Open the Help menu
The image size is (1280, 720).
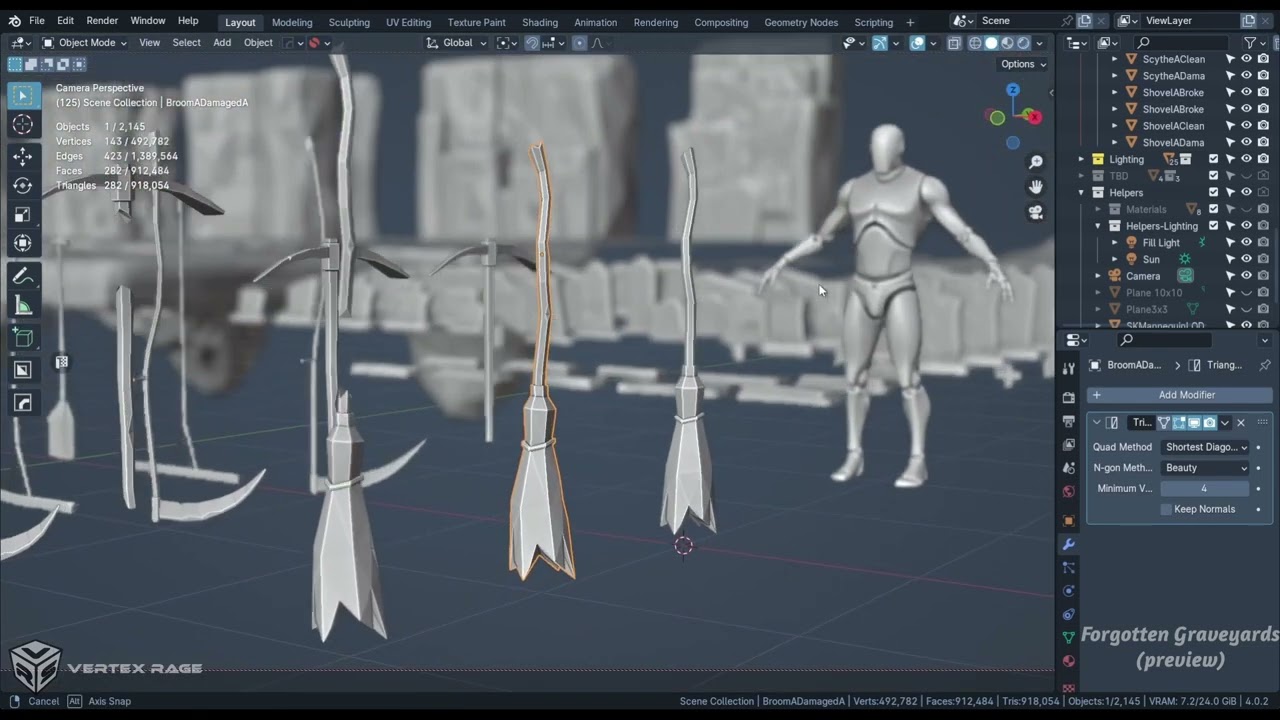188,21
